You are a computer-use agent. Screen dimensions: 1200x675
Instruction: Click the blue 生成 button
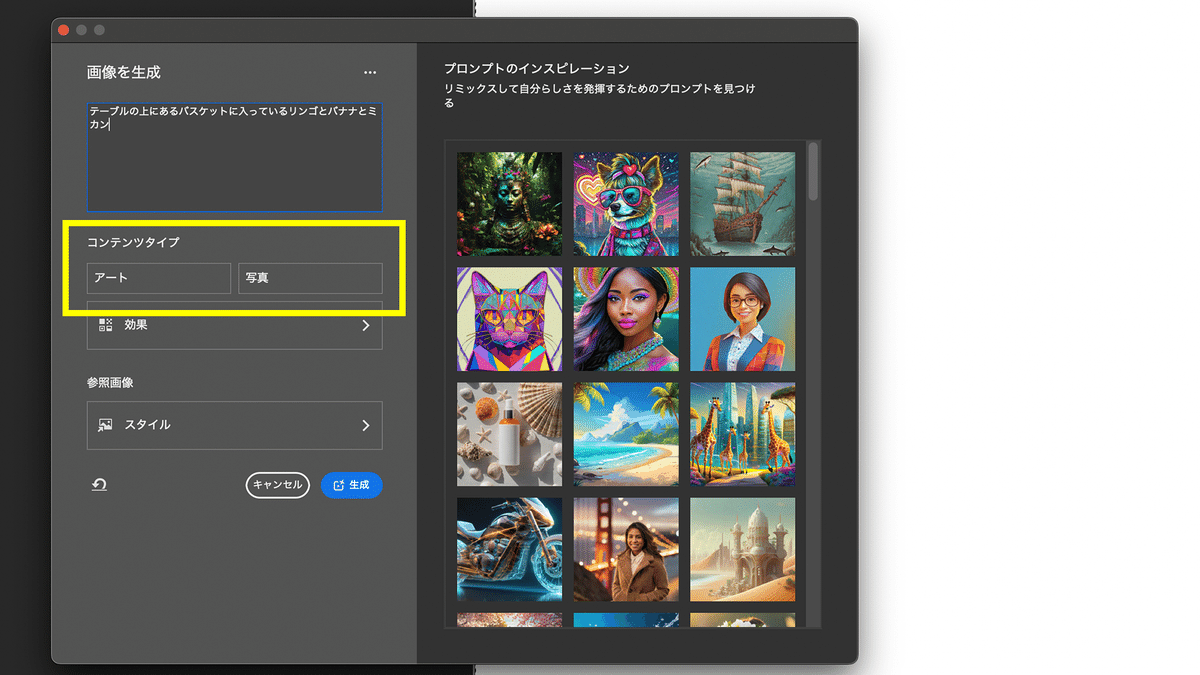[352, 485]
